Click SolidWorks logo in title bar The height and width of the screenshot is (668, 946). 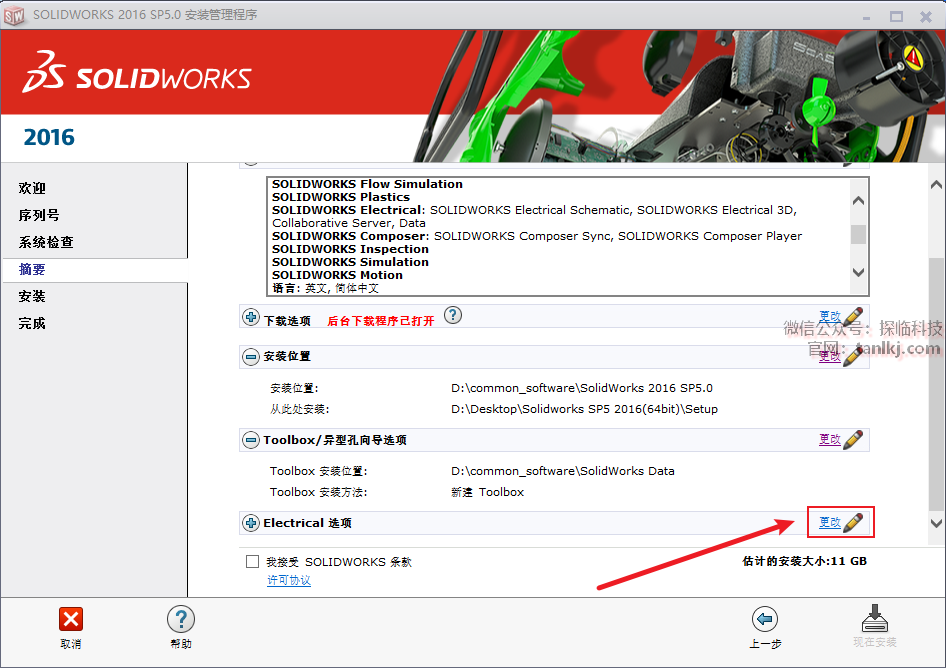click(x=15, y=15)
